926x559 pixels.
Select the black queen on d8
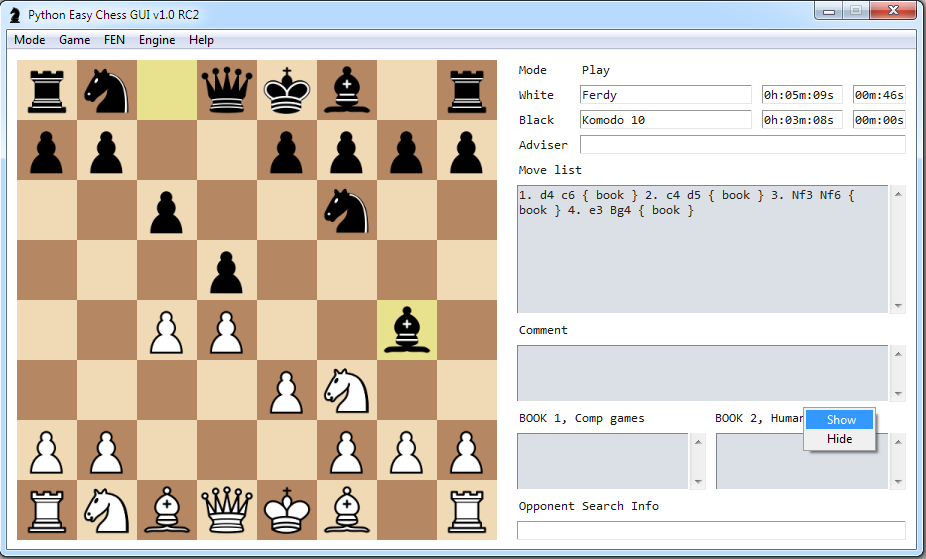tap(227, 90)
